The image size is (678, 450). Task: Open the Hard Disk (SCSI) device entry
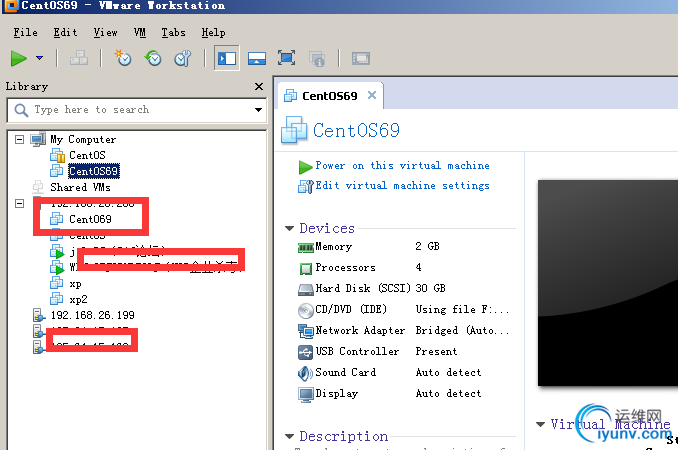tap(363, 288)
